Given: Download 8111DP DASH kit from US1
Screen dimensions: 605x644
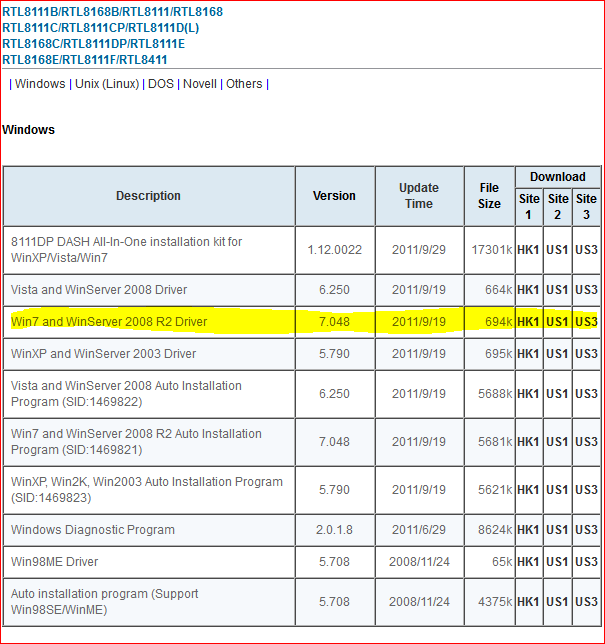Looking at the screenshot, I should tap(557, 250).
